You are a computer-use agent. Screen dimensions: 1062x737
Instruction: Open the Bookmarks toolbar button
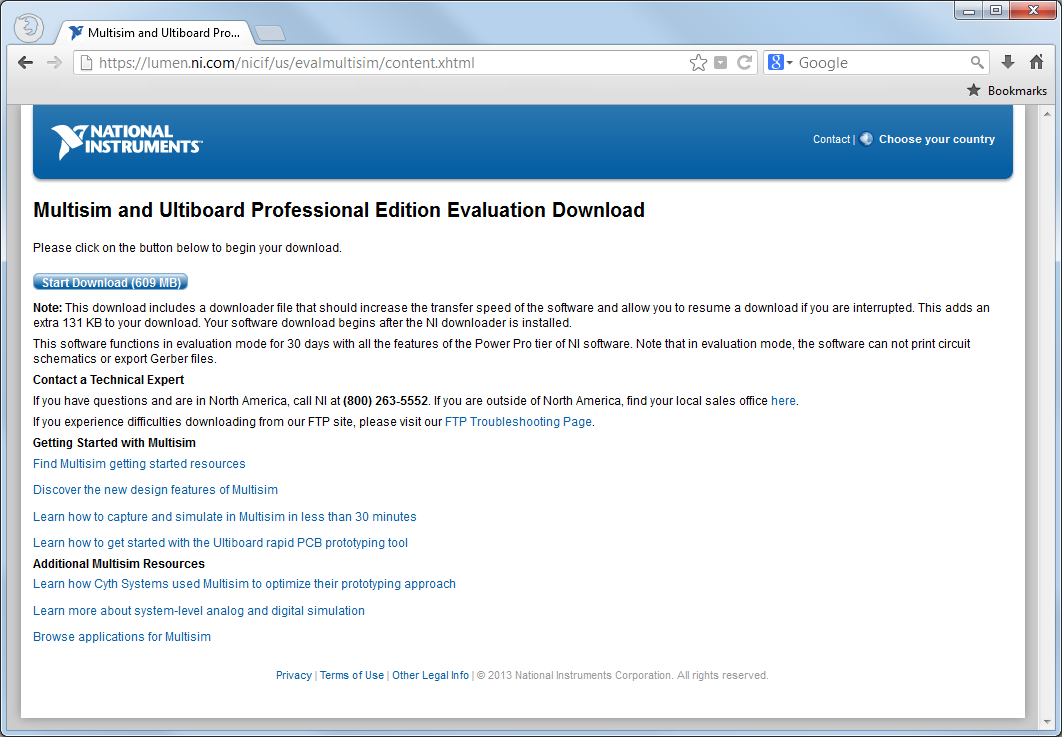(x=1007, y=91)
